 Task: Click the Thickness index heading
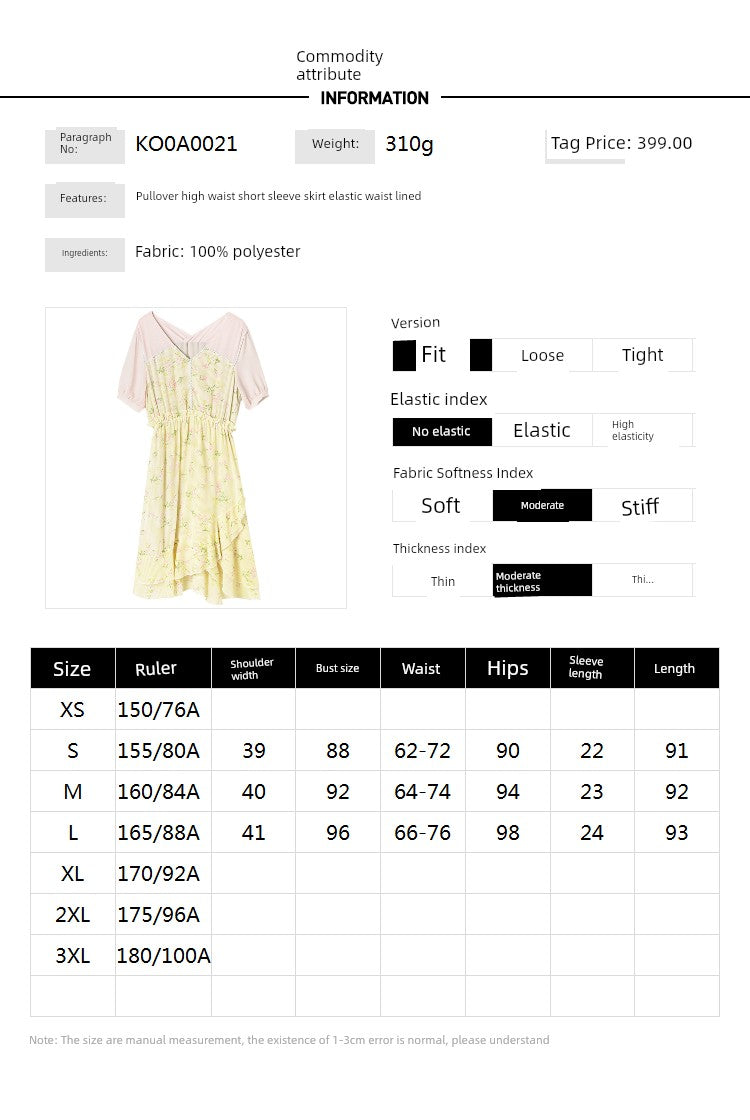[439, 549]
